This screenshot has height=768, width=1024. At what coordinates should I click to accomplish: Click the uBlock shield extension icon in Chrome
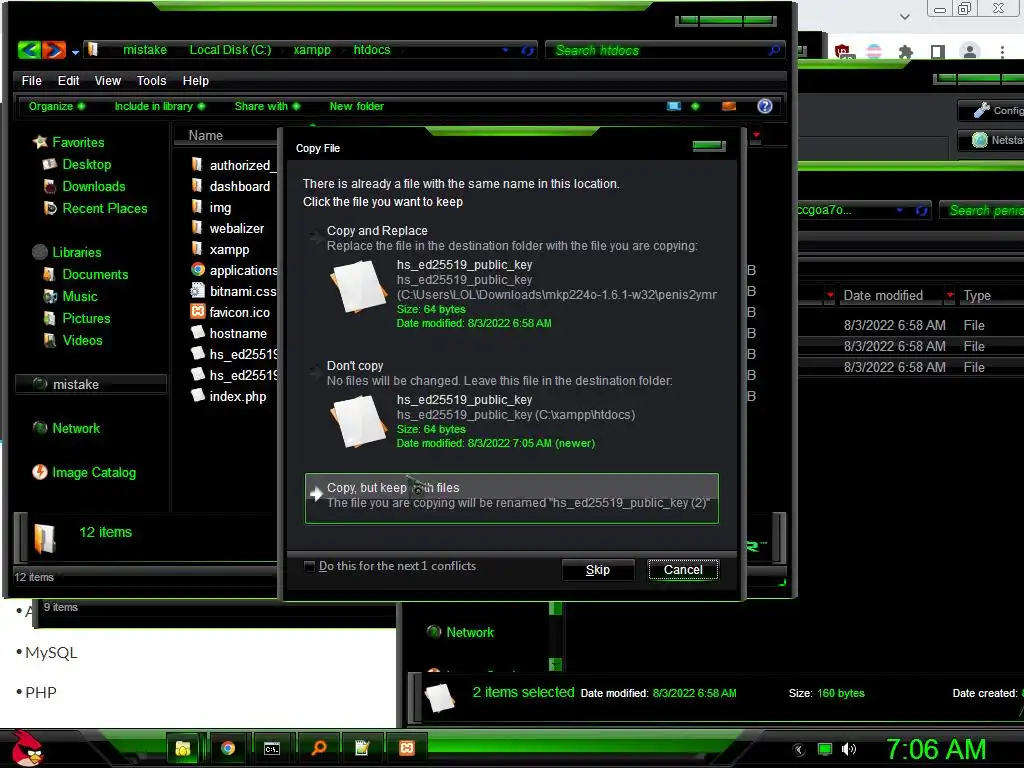tap(842, 52)
